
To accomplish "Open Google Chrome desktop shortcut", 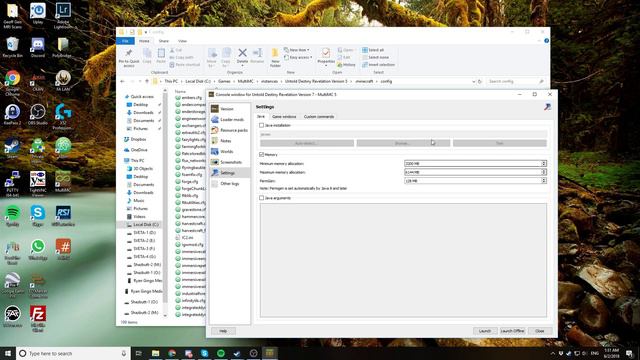I will point(13,82).
